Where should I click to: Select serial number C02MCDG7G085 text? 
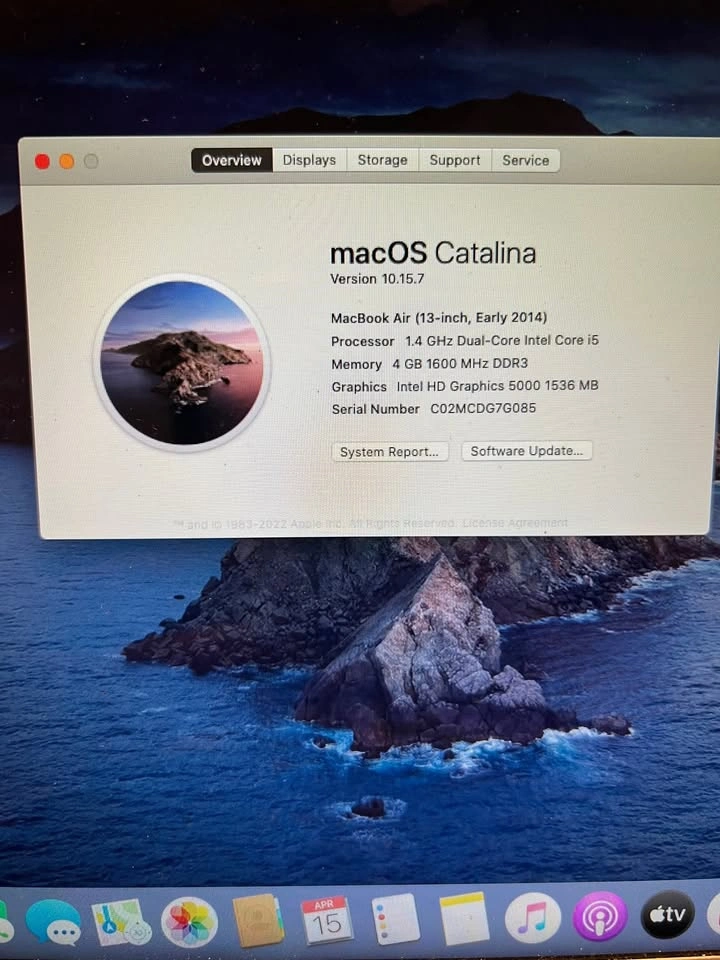(483, 408)
